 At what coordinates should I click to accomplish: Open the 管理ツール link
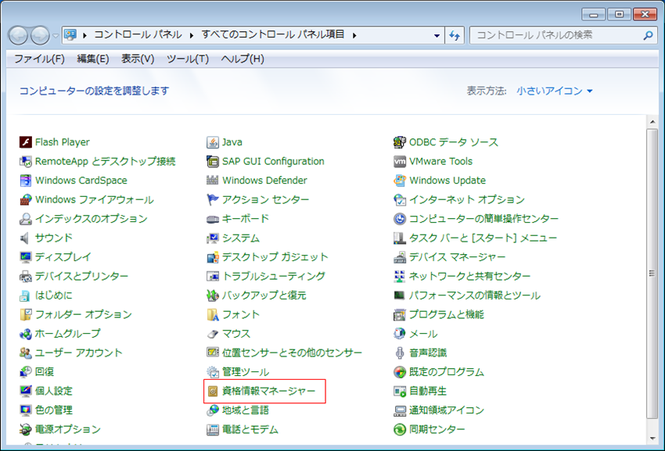pos(246,372)
